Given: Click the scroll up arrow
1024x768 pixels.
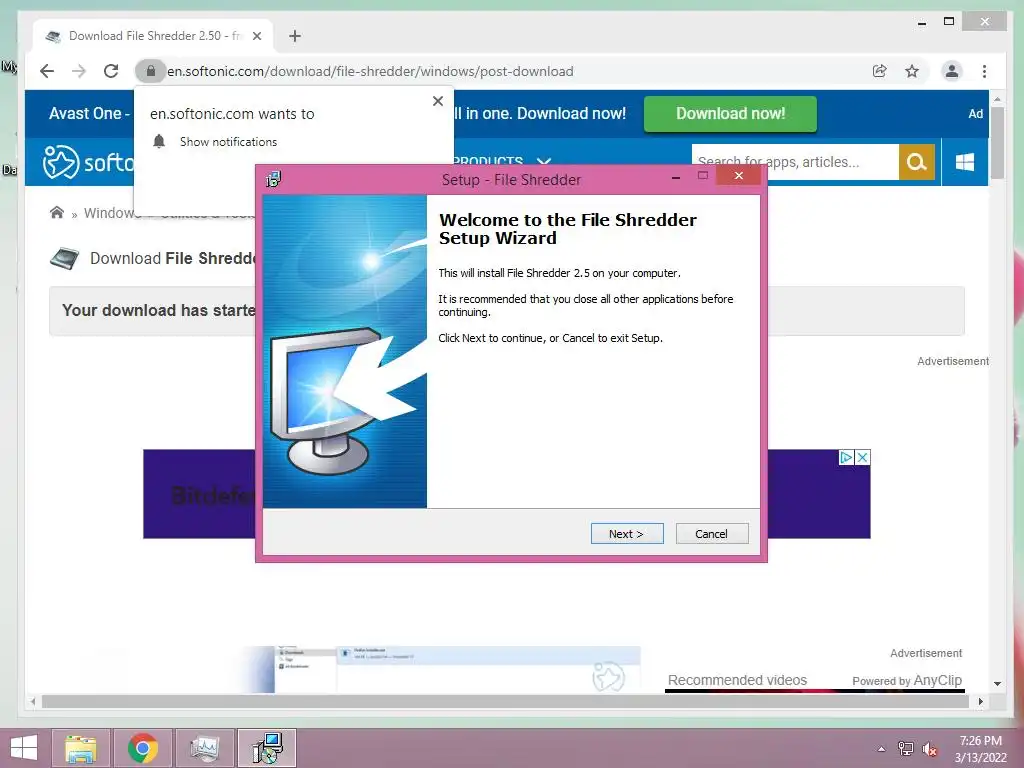Looking at the screenshot, I should pos(997,99).
